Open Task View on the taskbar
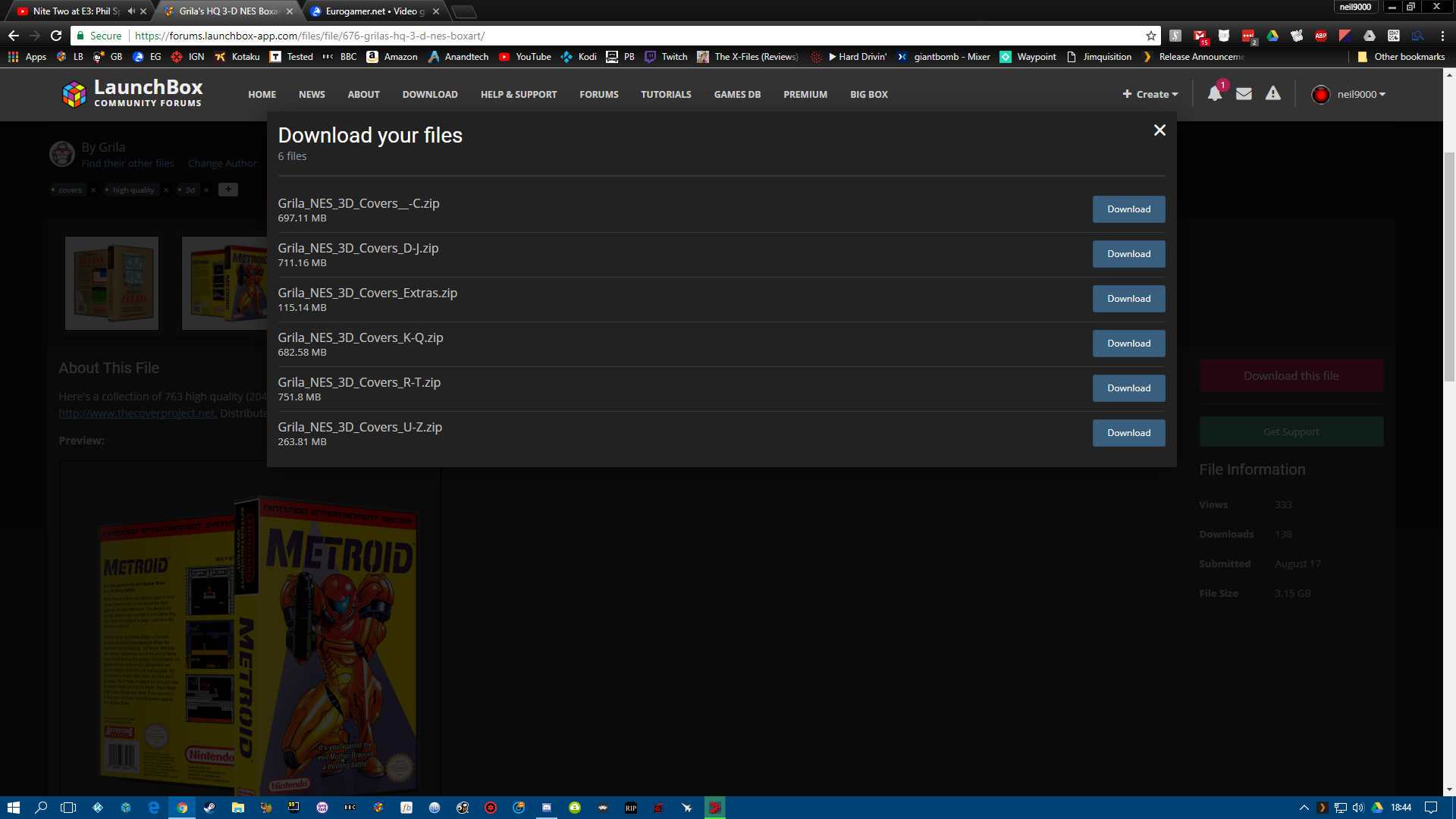Screen dimensions: 1456x819 pos(68,808)
